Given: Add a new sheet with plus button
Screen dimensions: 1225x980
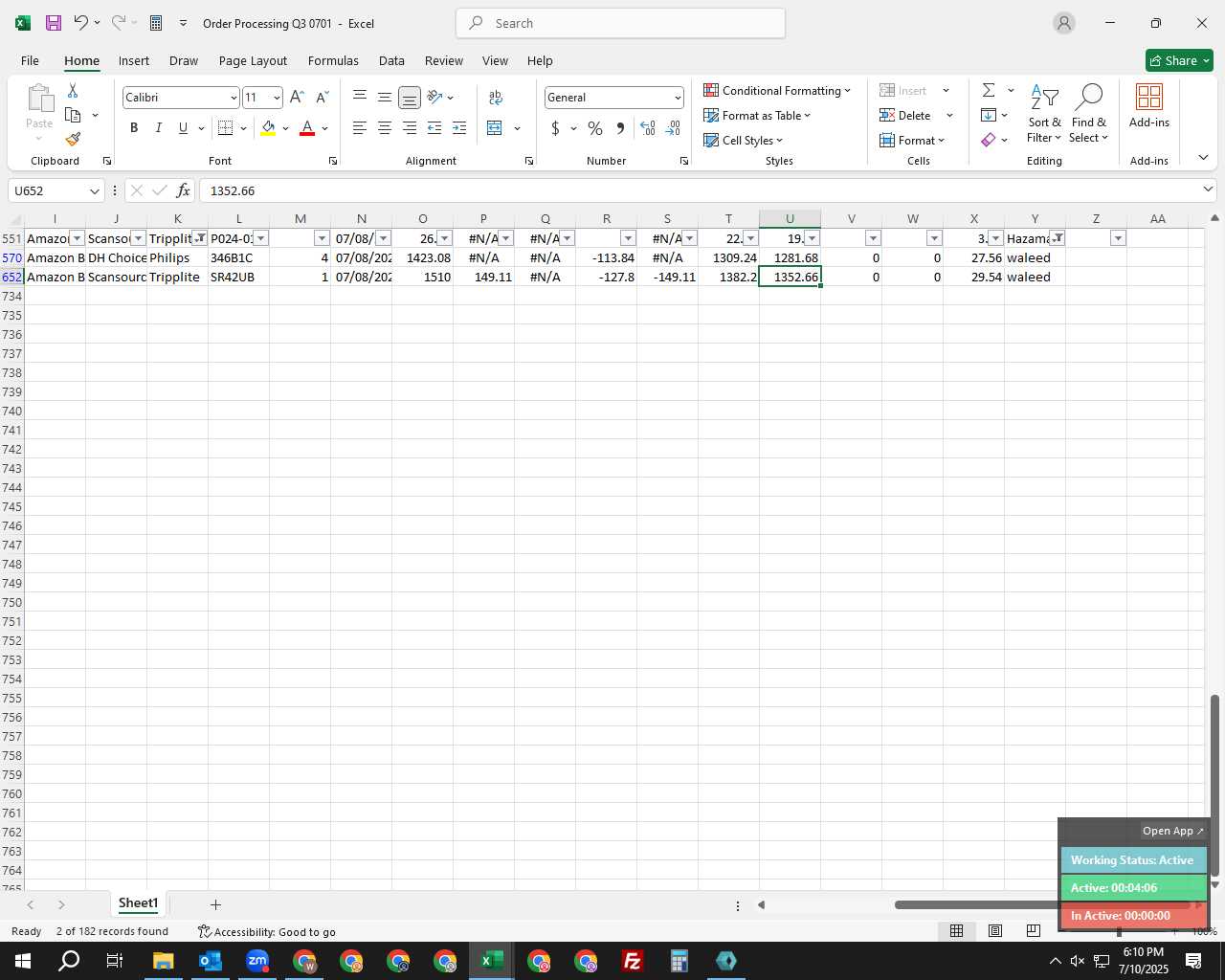Looking at the screenshot, I should tap(215, 904).
